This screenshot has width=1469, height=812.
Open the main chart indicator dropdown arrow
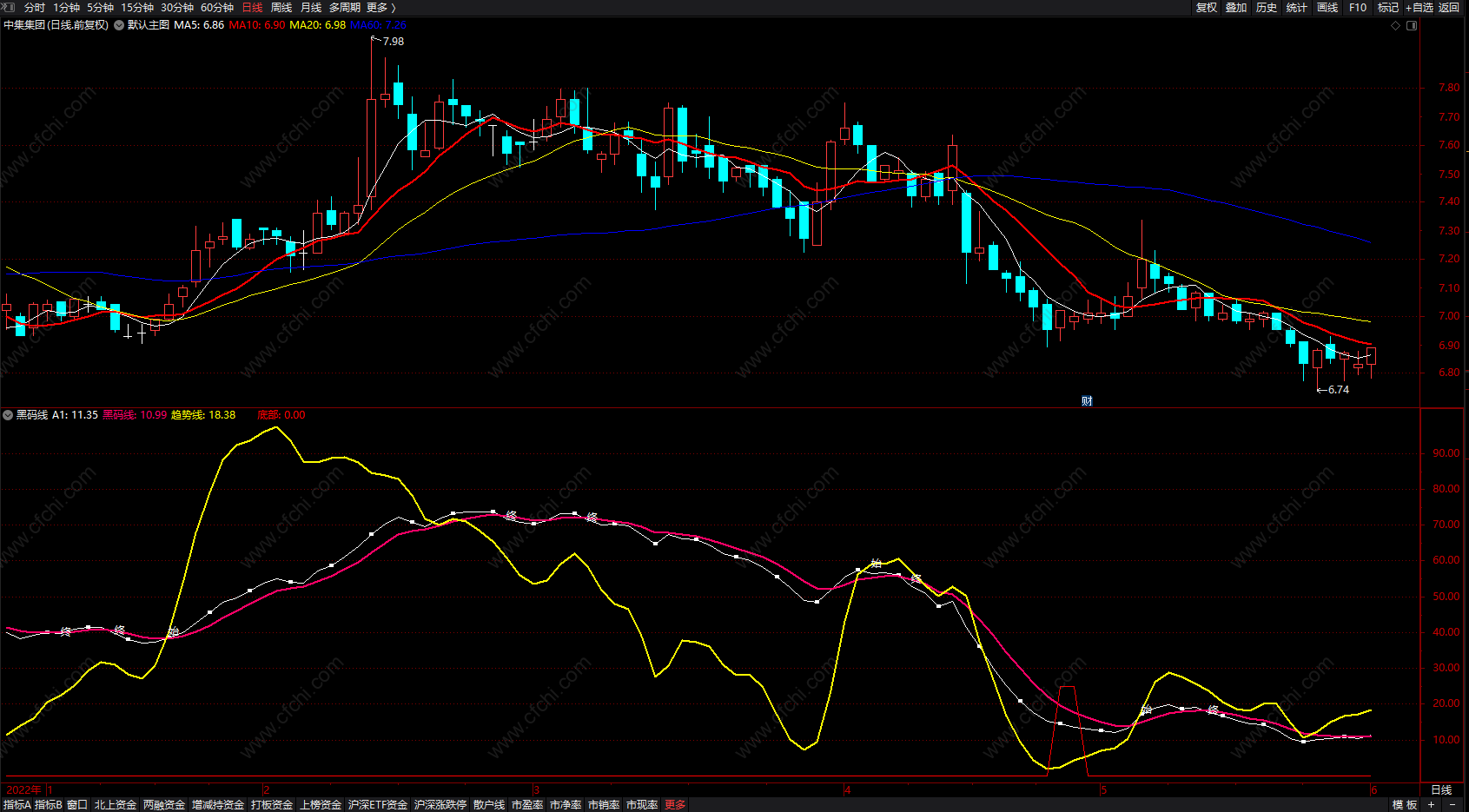(x=119, y=25)
